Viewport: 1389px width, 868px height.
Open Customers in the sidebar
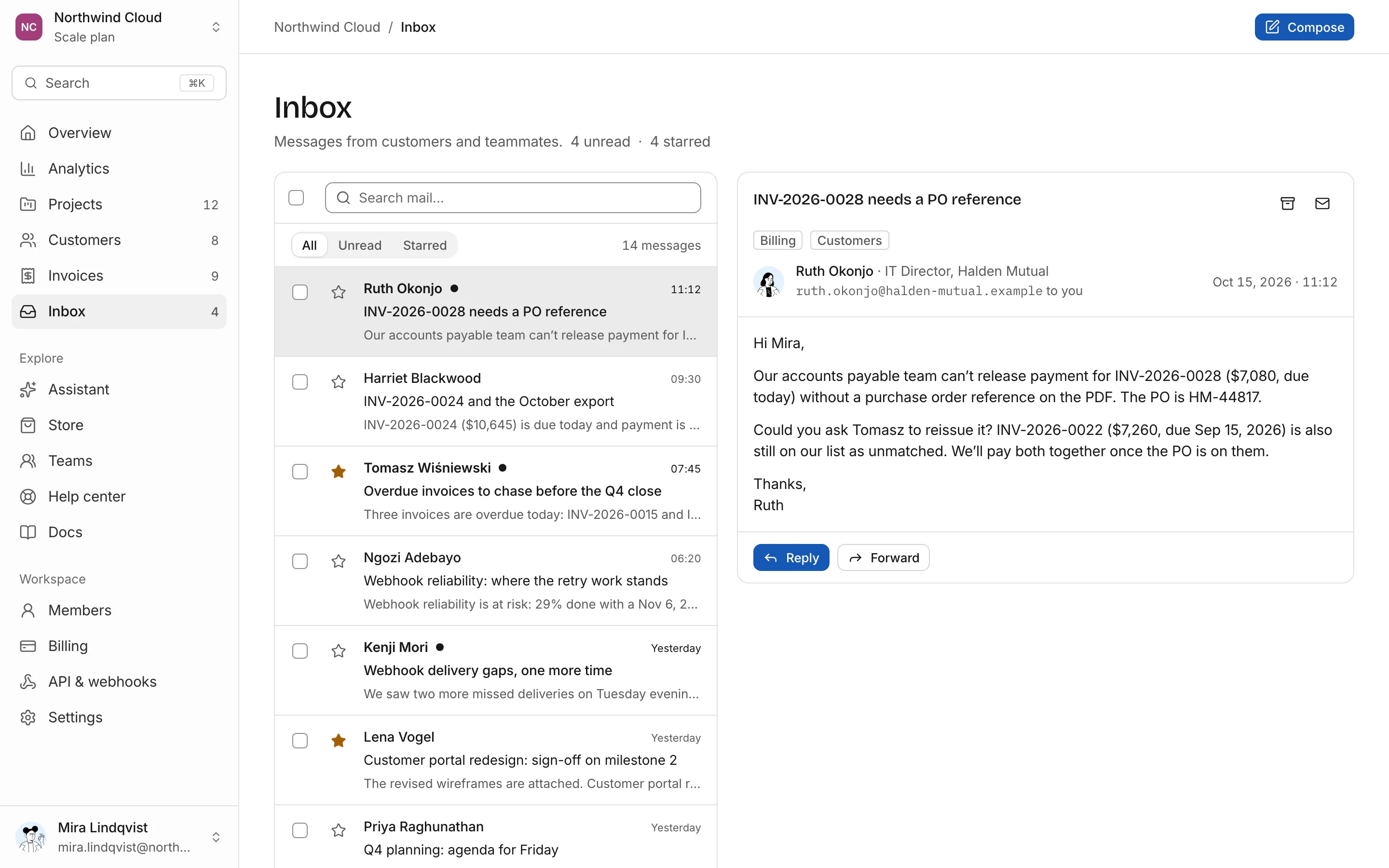[x=119, y=239]
